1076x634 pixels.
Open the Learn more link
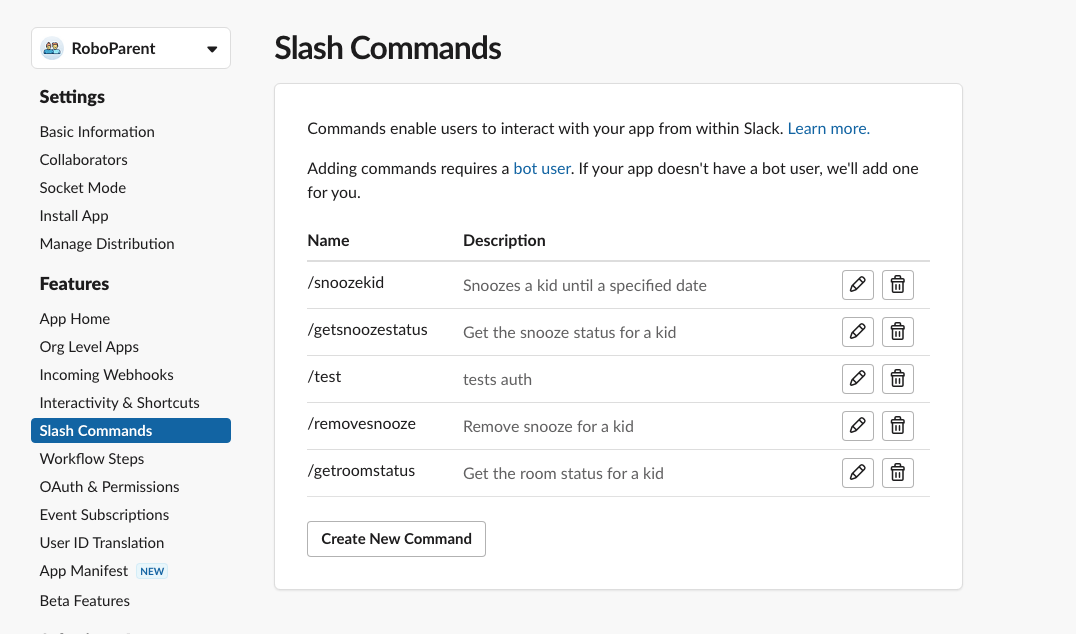tap(828, 128)
